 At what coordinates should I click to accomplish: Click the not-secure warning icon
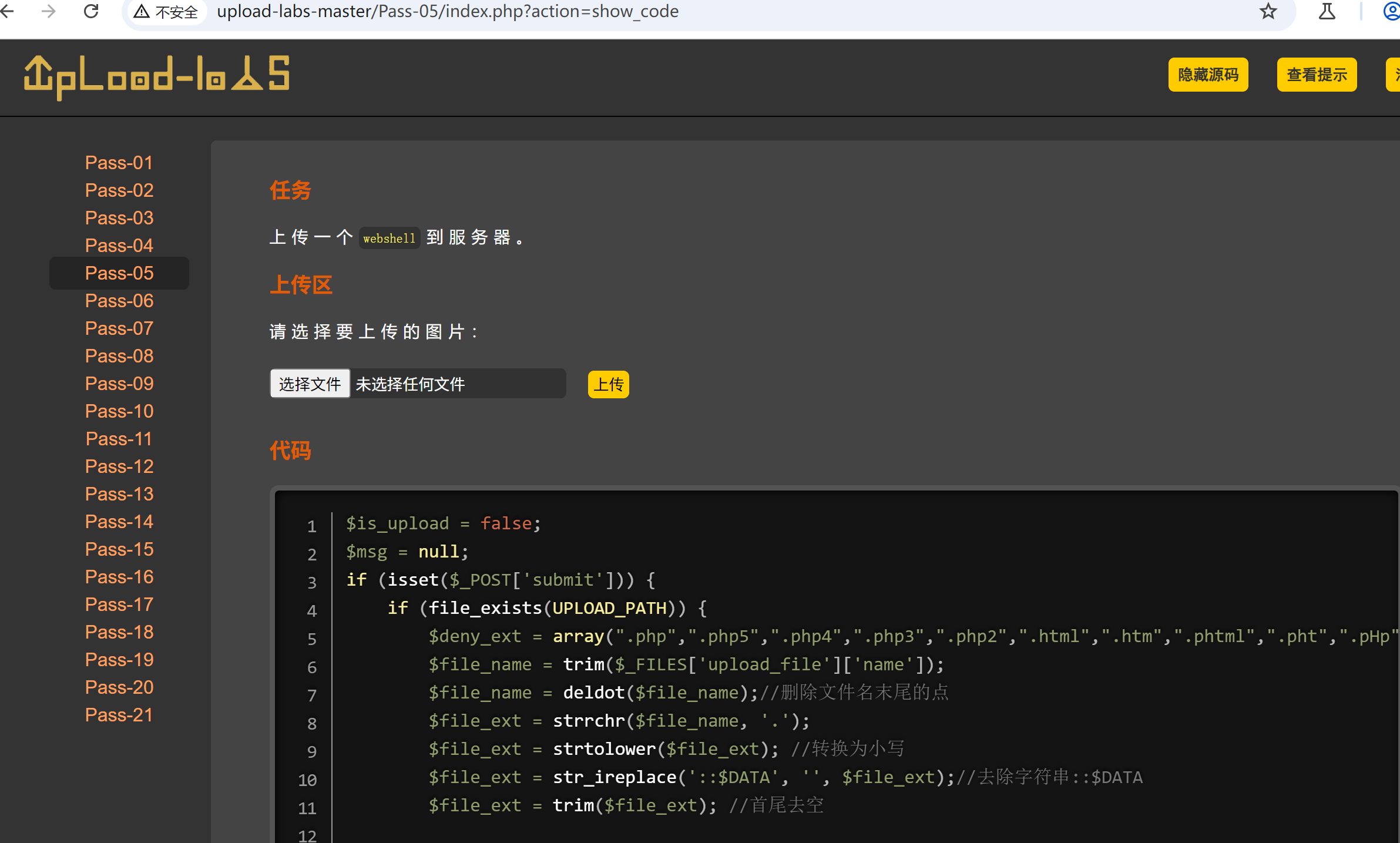click(x=142, y=11)
